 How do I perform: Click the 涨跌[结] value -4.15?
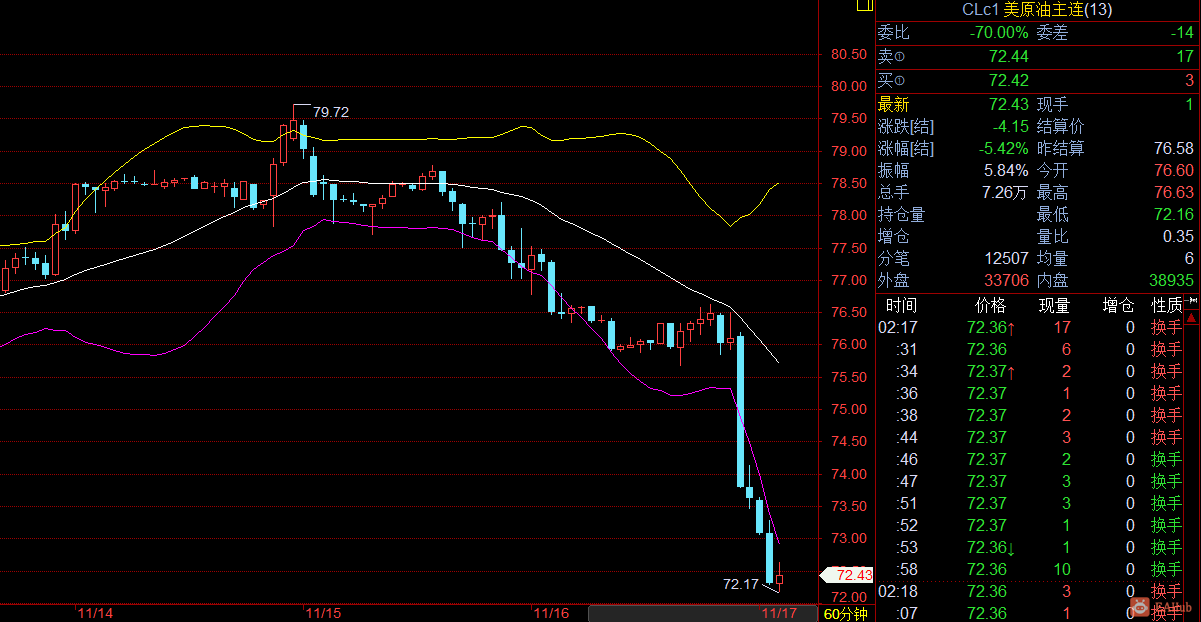1010,127
